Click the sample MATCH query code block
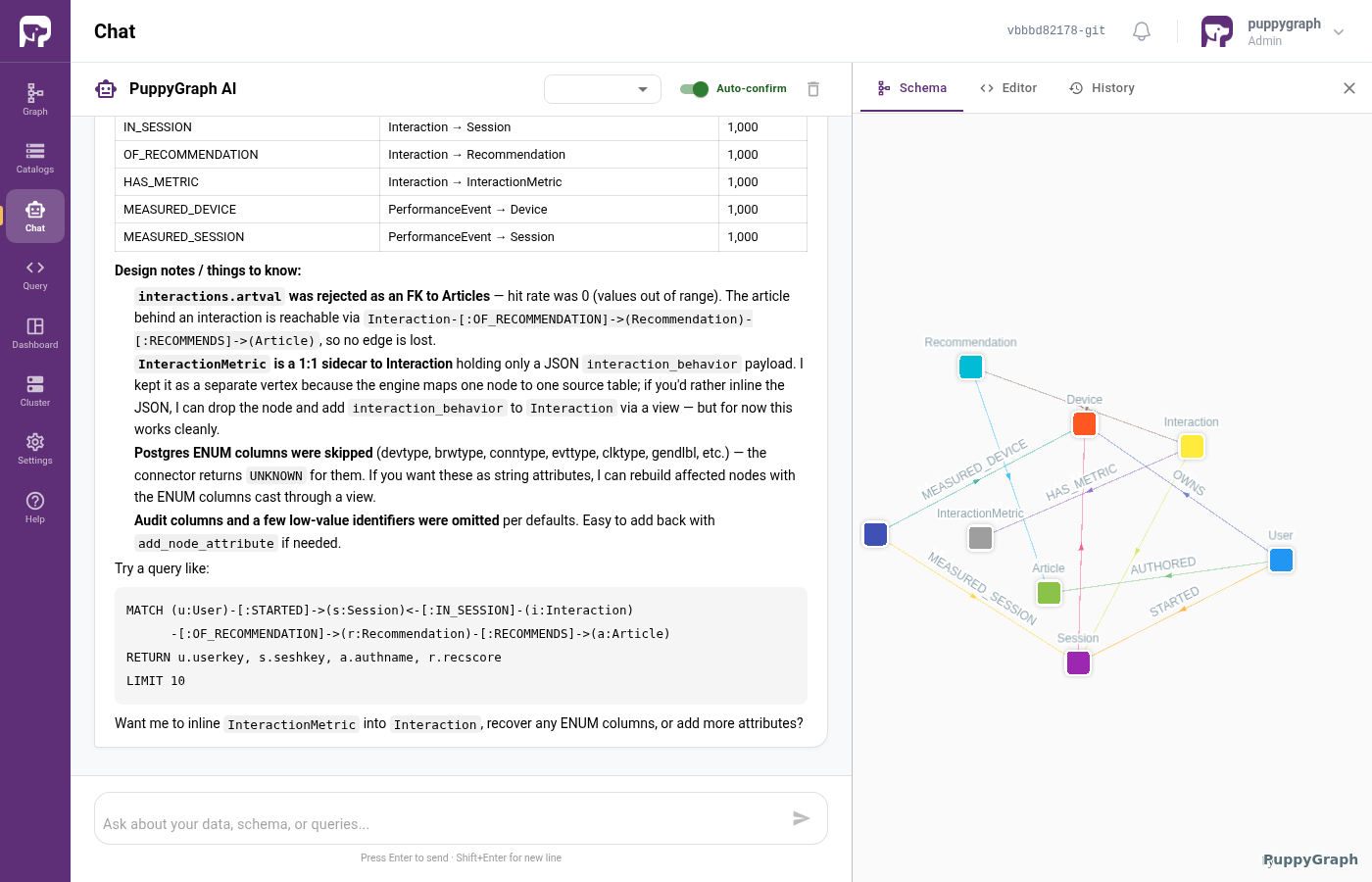The width and height of the screenshot is (1372, 882). click(x=461, y=645)
